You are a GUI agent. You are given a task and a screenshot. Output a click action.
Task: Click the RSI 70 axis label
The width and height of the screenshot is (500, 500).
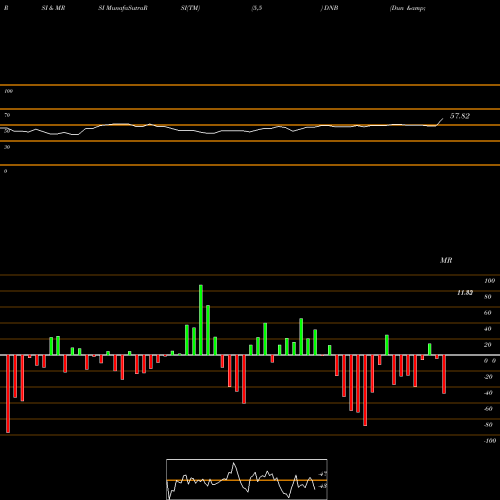click(x=7, y=115)
